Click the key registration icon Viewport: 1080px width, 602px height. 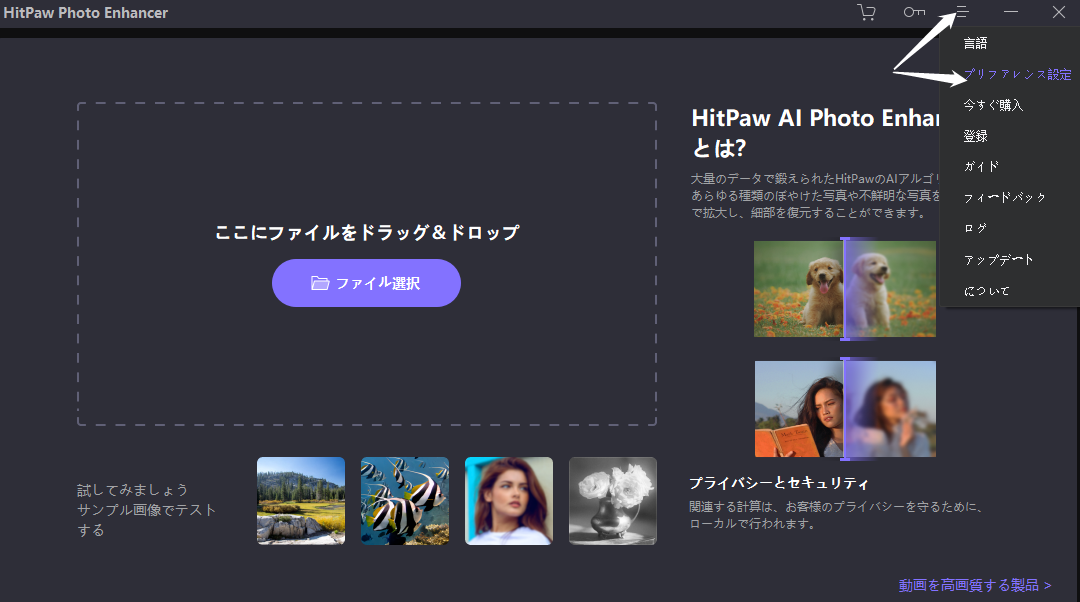(x=914, y=12)
